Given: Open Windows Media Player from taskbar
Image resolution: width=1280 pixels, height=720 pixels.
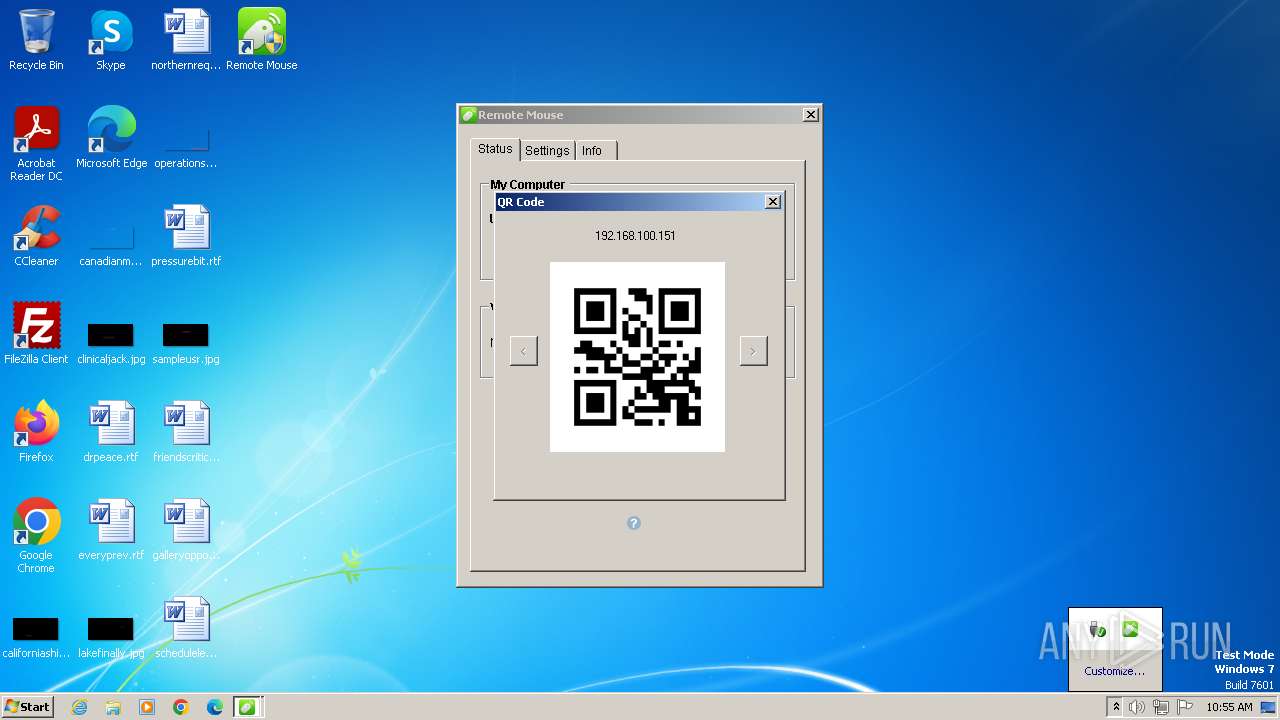Looking at the screenshot, I should [x=147, y=707].
